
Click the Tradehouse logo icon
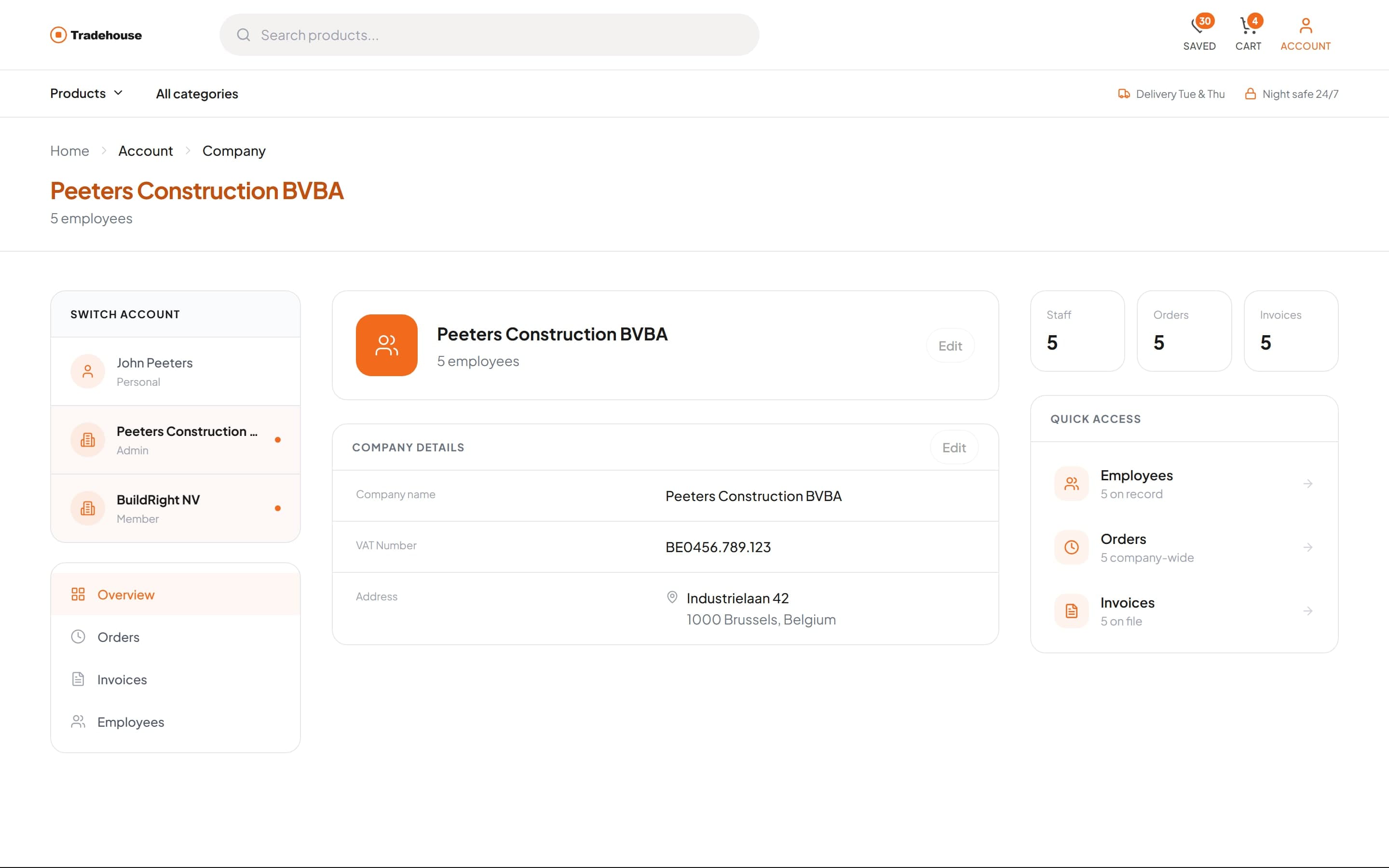pyautogui.click(x=58, y=35)
